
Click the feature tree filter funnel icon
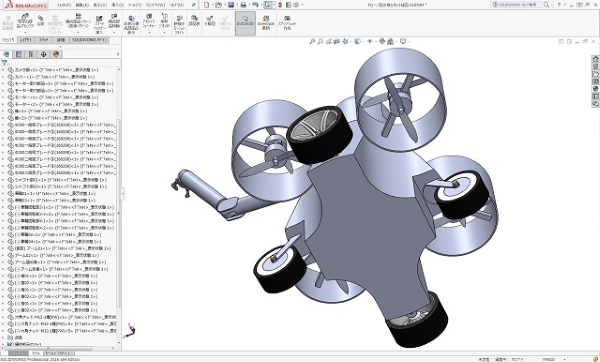coord(5,63)
